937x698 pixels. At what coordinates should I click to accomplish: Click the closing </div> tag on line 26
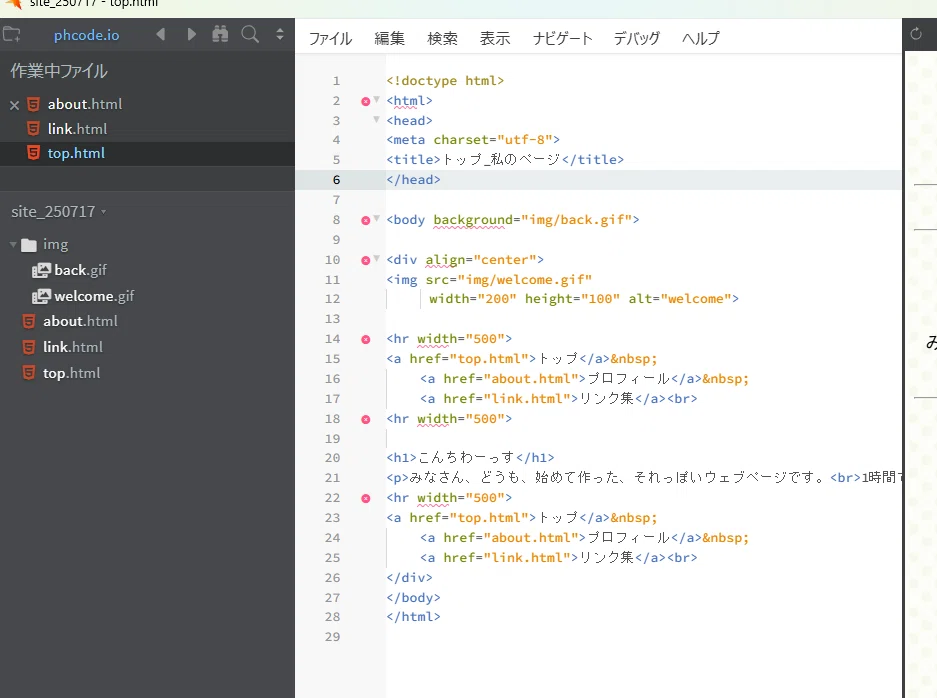(409, 578)
